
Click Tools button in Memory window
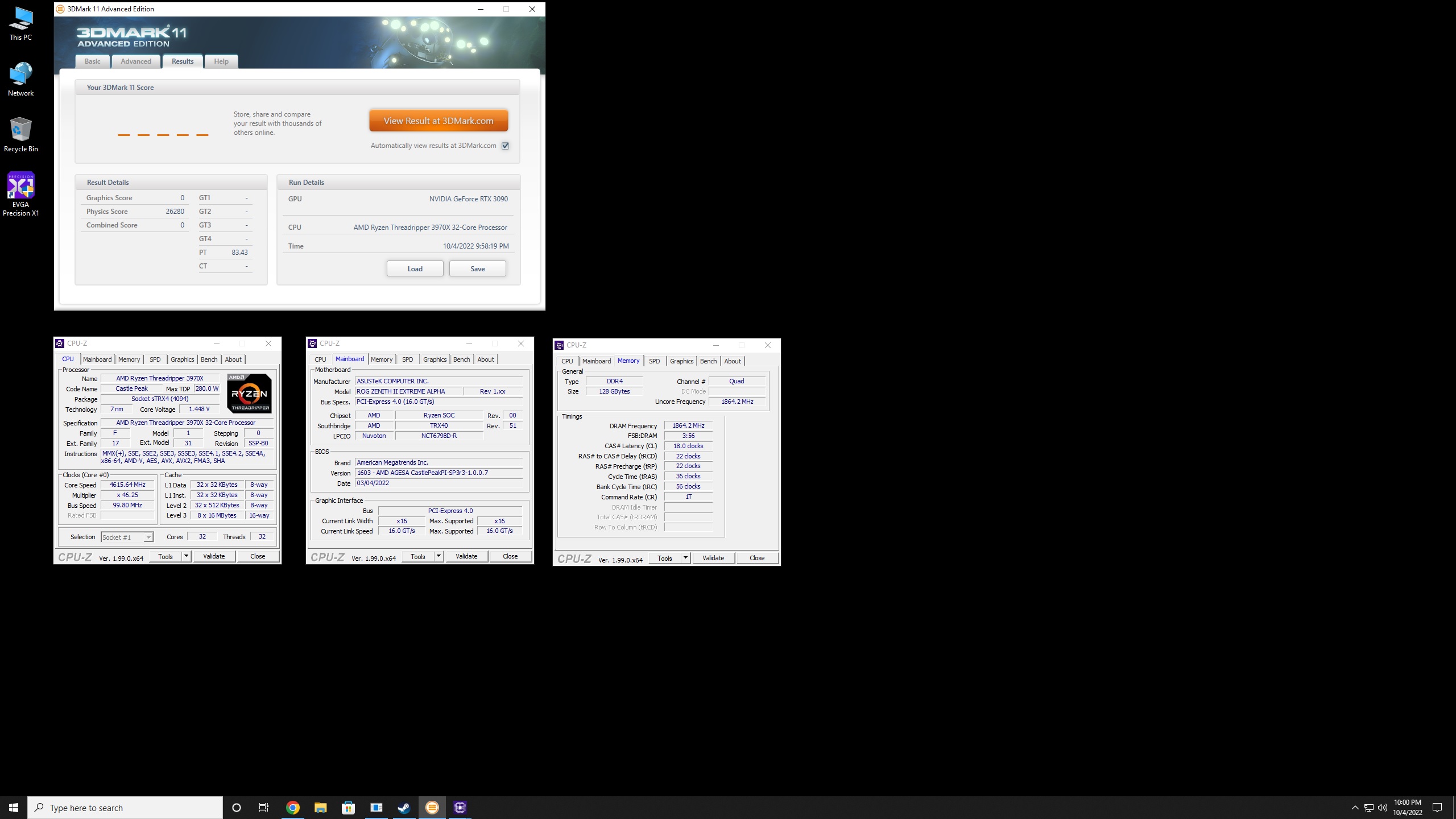pos(665,558)
